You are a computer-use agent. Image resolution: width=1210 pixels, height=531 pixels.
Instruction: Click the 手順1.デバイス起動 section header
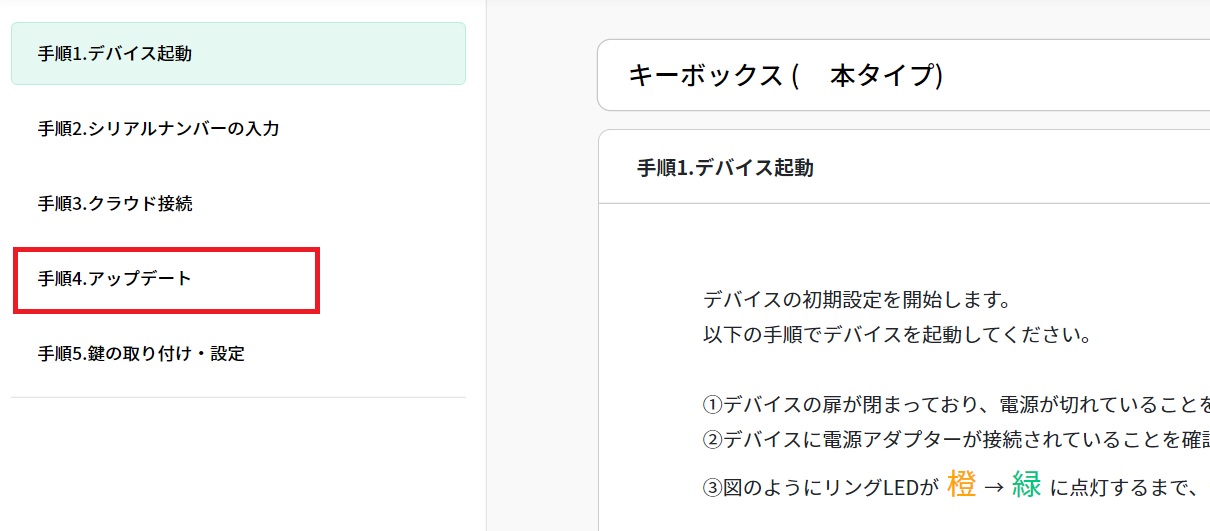click(726, 168)
